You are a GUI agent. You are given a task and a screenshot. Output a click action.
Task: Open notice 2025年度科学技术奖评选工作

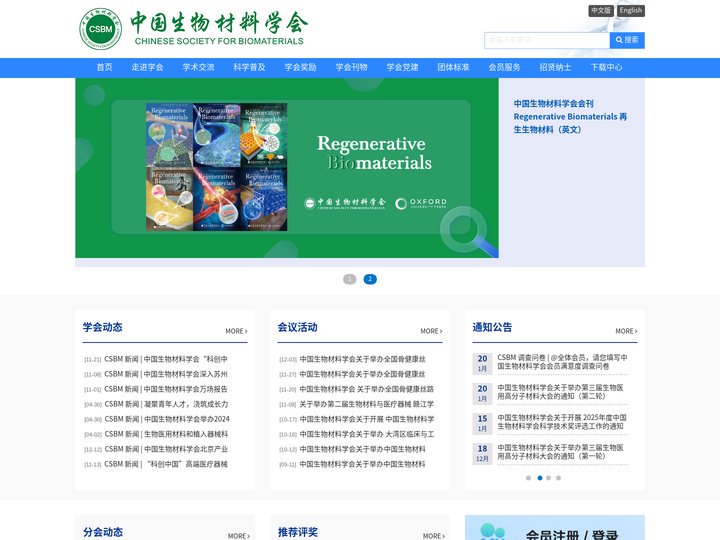pyautogui.click(x=562, y=422)
